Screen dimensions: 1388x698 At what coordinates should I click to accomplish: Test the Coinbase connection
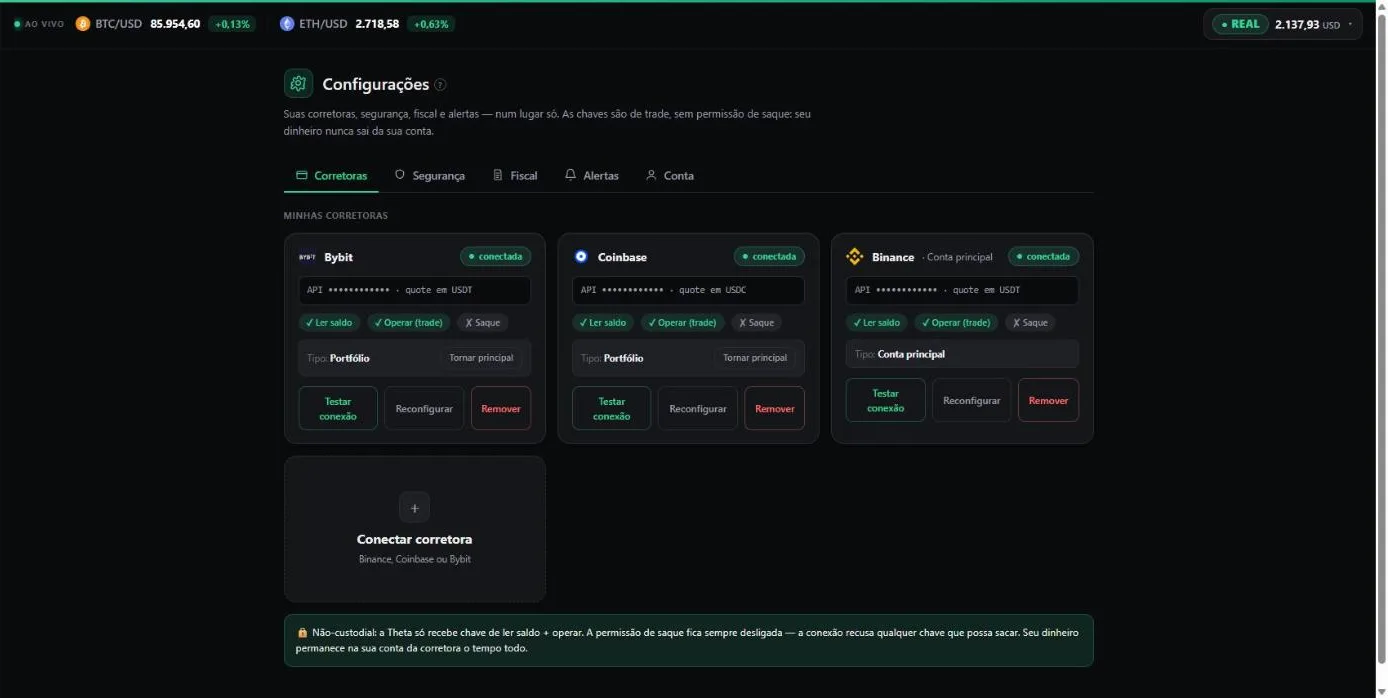(x=612, y=408)
